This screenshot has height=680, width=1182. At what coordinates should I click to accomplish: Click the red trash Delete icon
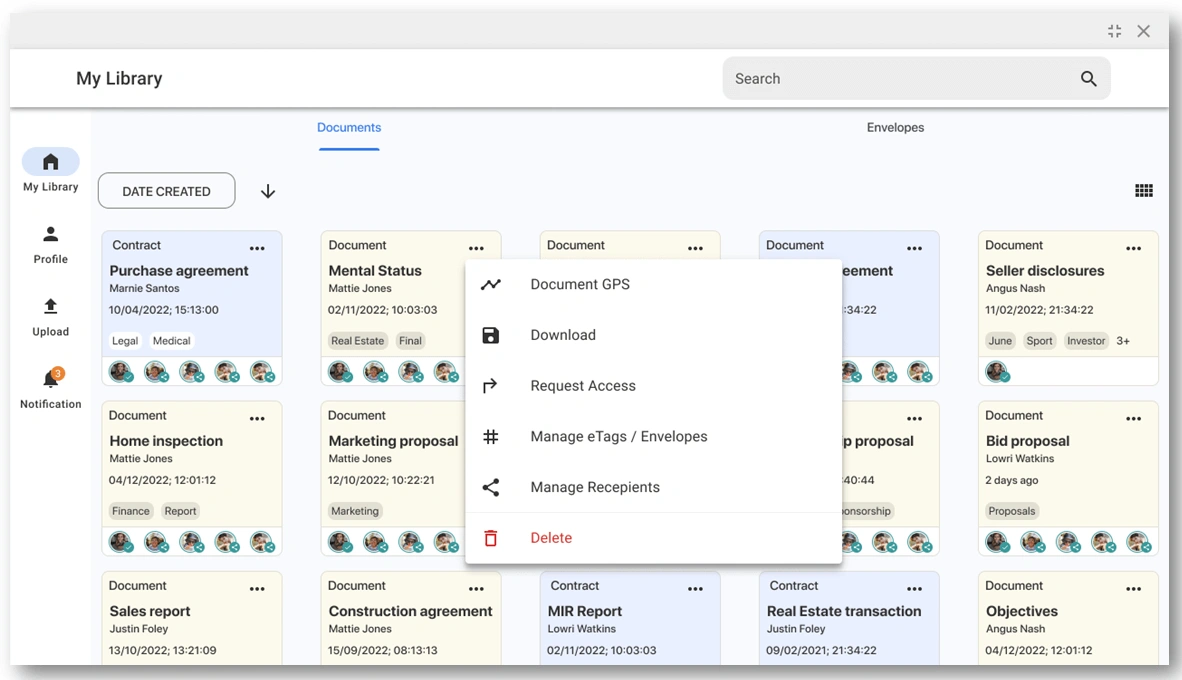coord(491,538)
